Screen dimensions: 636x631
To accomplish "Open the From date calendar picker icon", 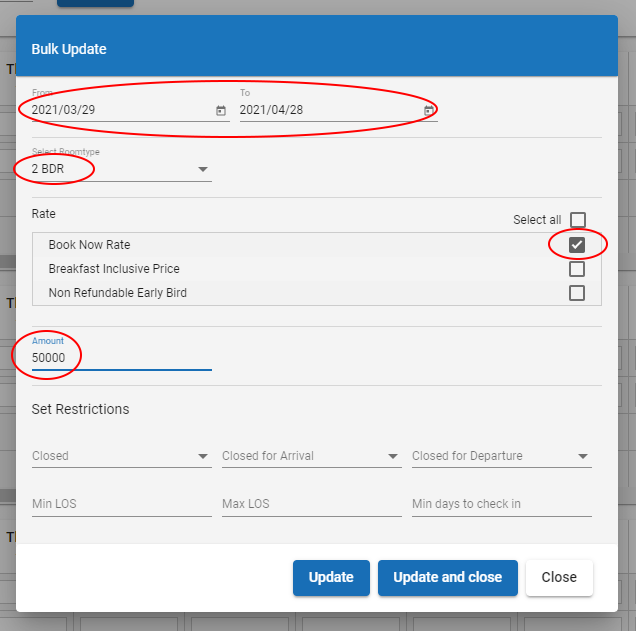I will click(x=220, y=111).
